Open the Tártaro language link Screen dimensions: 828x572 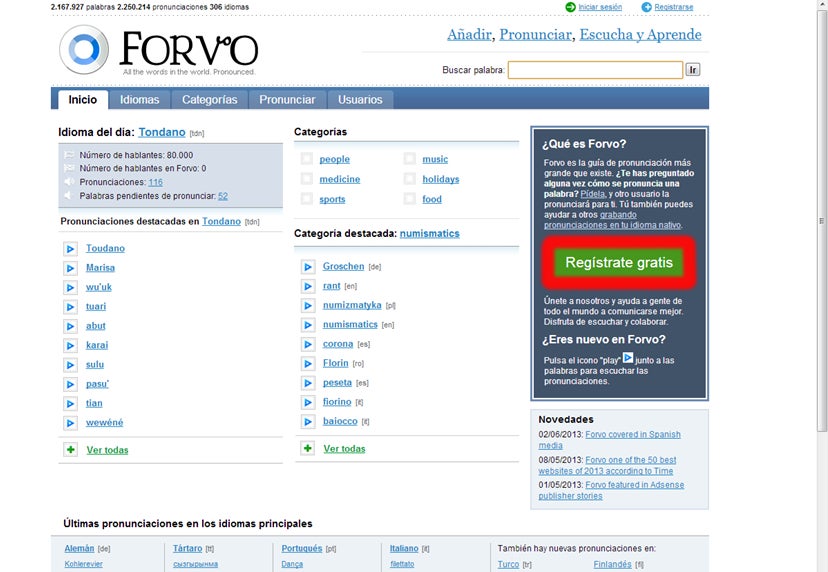pos(187,549)
